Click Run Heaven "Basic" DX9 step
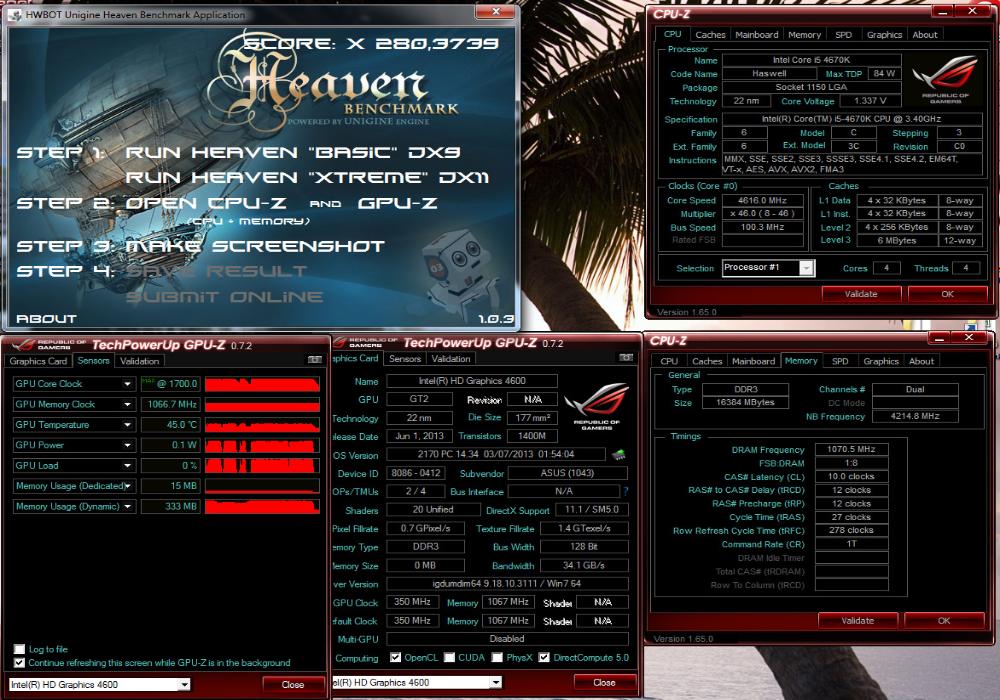 click(293, 152)
